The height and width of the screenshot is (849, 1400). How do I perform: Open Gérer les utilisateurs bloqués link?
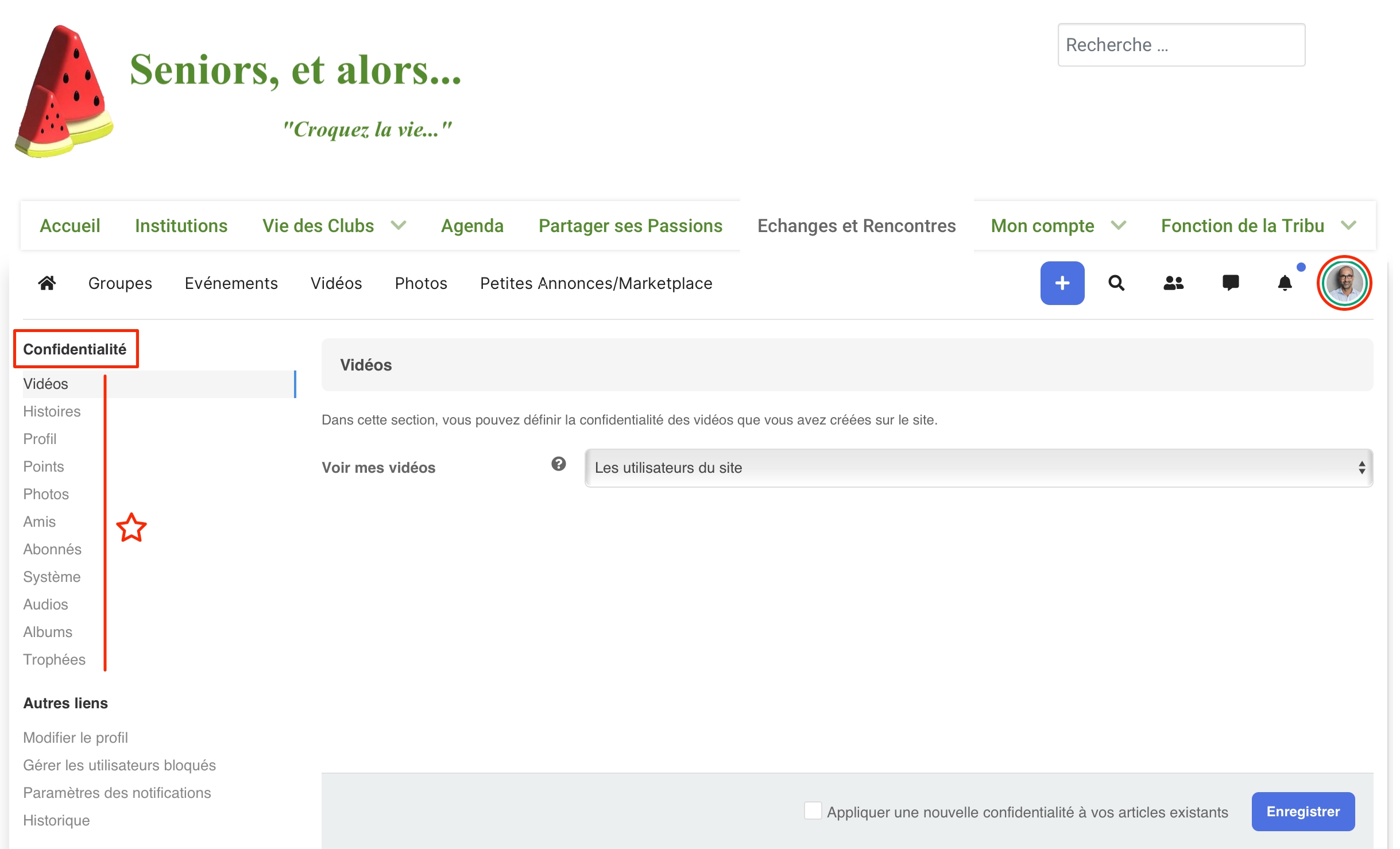point(119,765)
